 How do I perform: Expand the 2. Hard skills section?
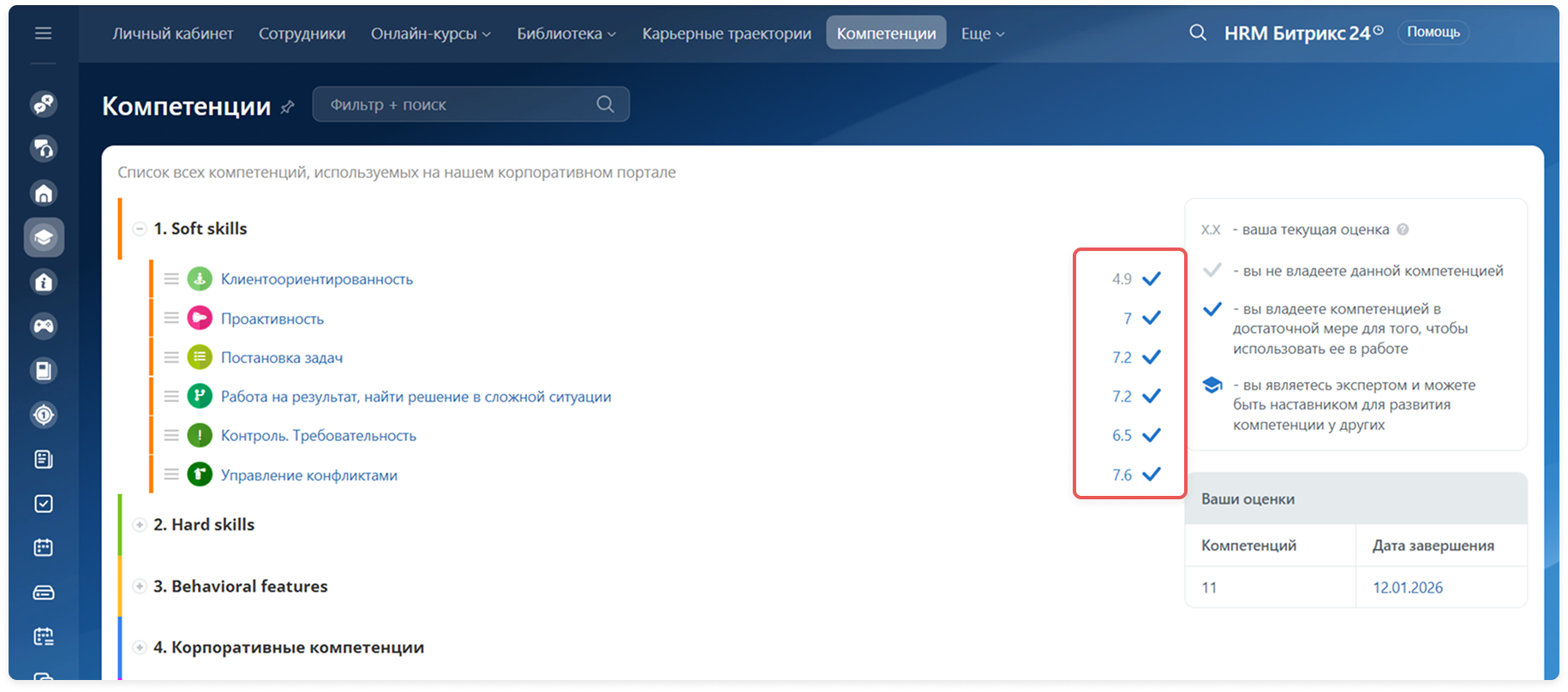click(x=140, y=525)
